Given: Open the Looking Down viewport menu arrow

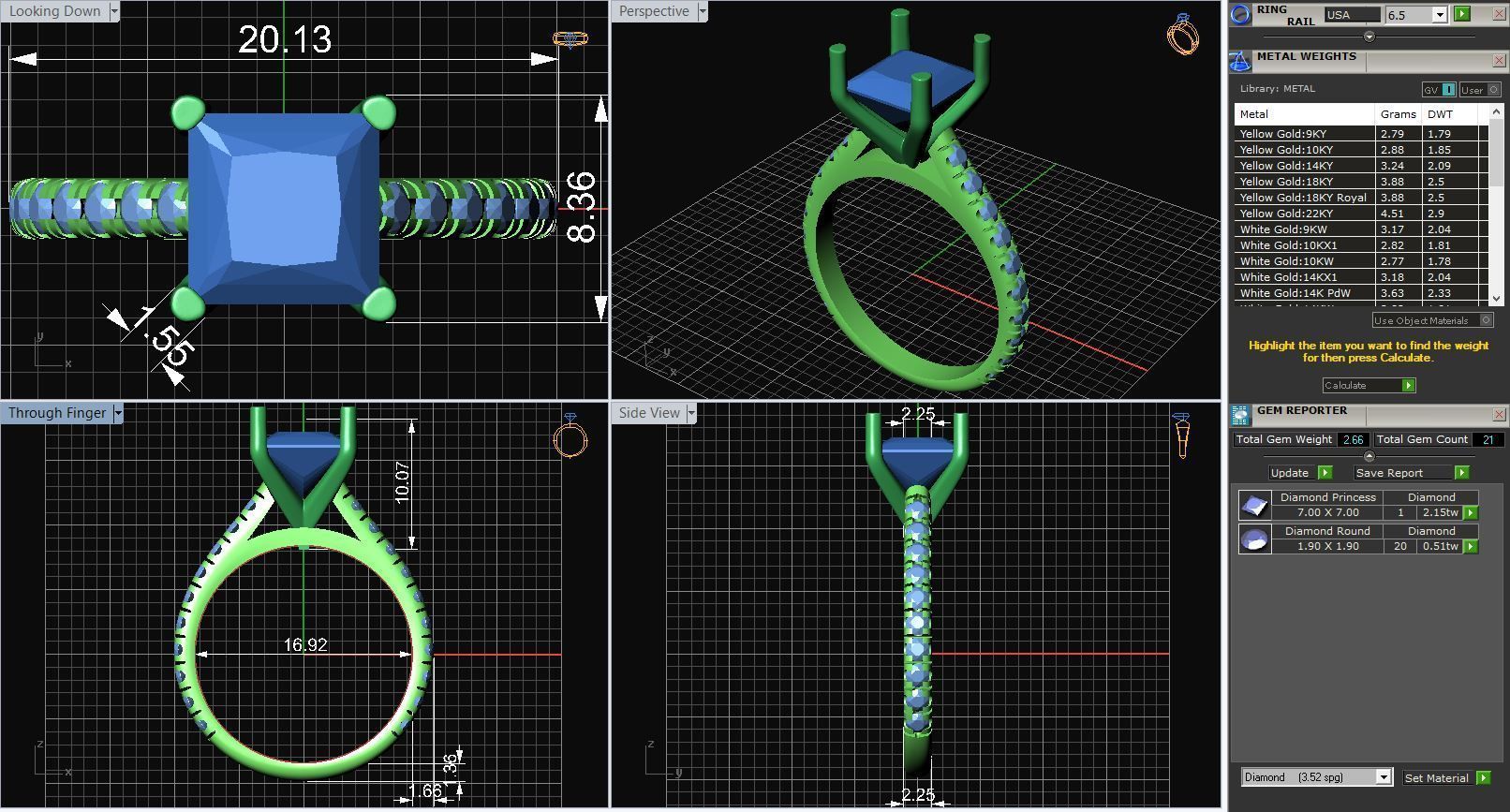Looking at the screenshot, I should click(x=114, y=11).
